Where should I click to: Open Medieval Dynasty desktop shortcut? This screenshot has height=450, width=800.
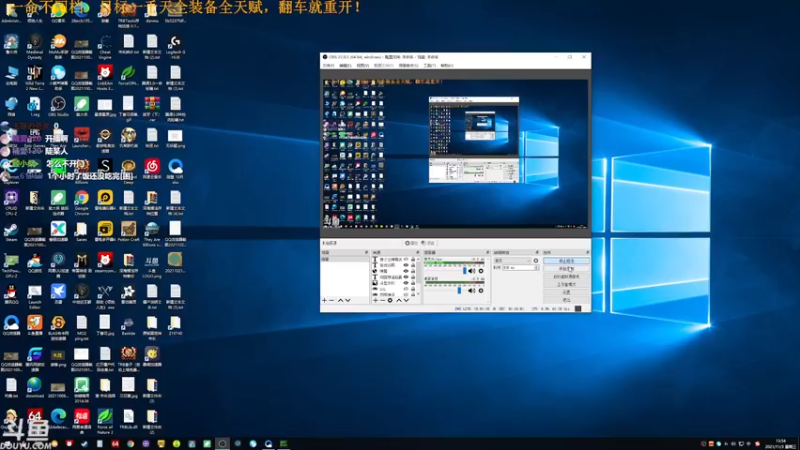[34, 46]
